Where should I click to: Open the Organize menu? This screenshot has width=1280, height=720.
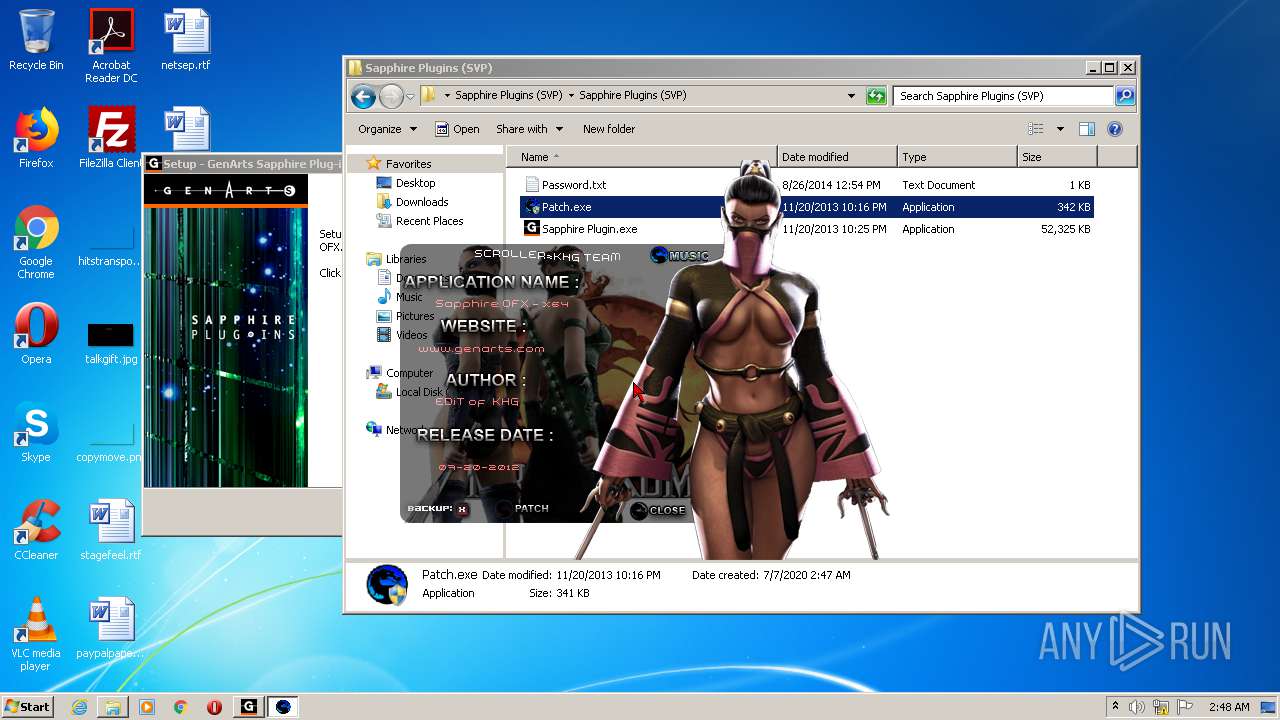(x=387, y=129)
